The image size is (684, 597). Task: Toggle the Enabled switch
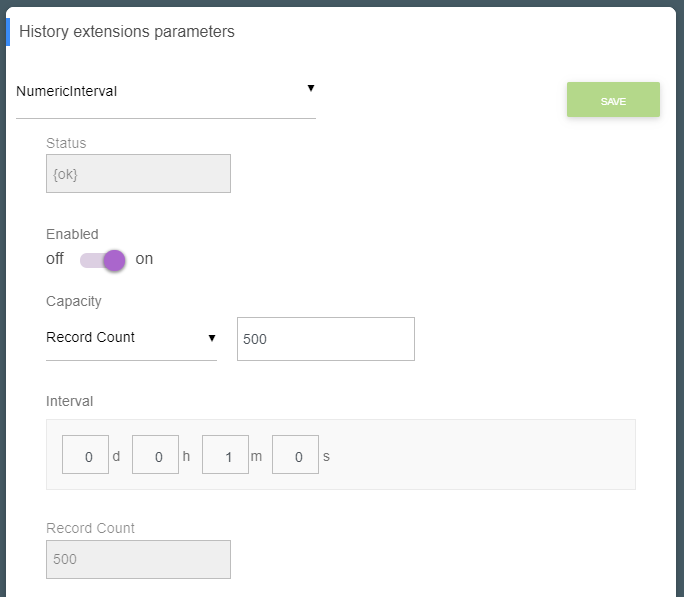[x=103, y=260]
